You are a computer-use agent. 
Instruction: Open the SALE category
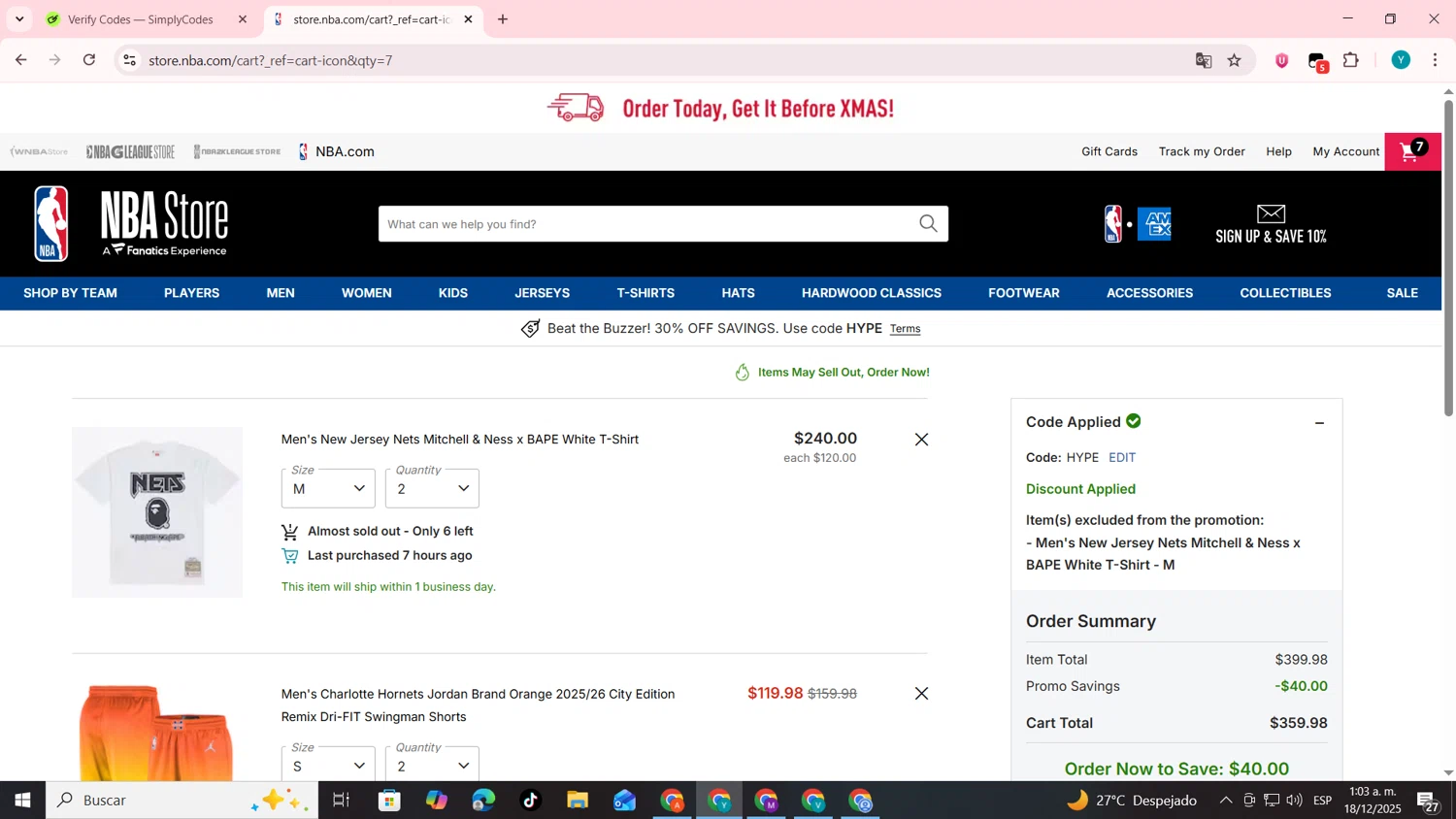tap(1402, 293)
